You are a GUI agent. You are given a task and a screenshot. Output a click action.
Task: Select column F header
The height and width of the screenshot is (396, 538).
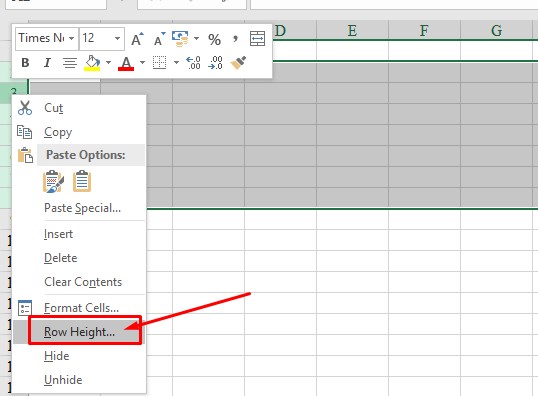click(424, 31)
